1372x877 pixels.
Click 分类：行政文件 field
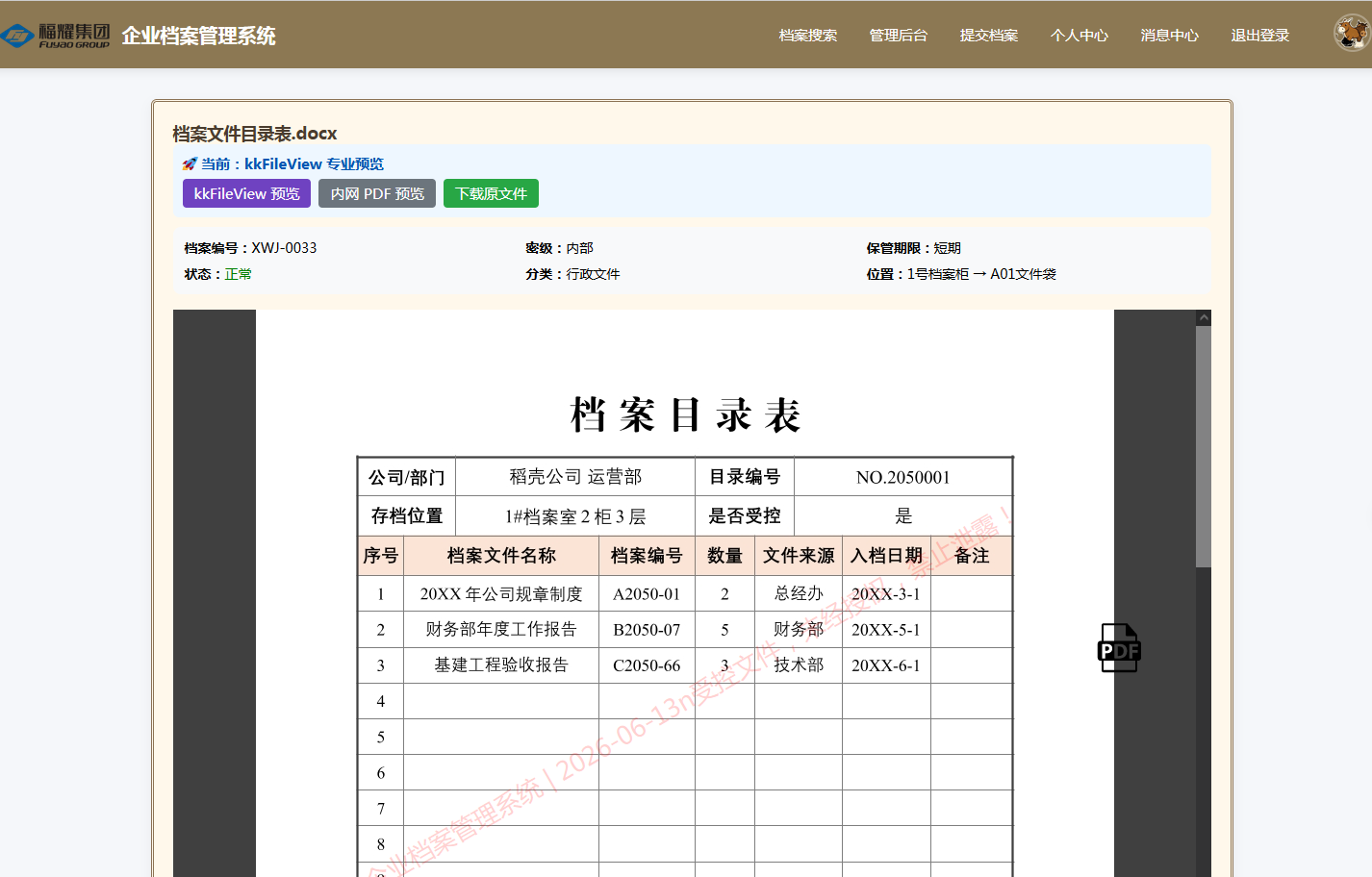coord(572,274)
